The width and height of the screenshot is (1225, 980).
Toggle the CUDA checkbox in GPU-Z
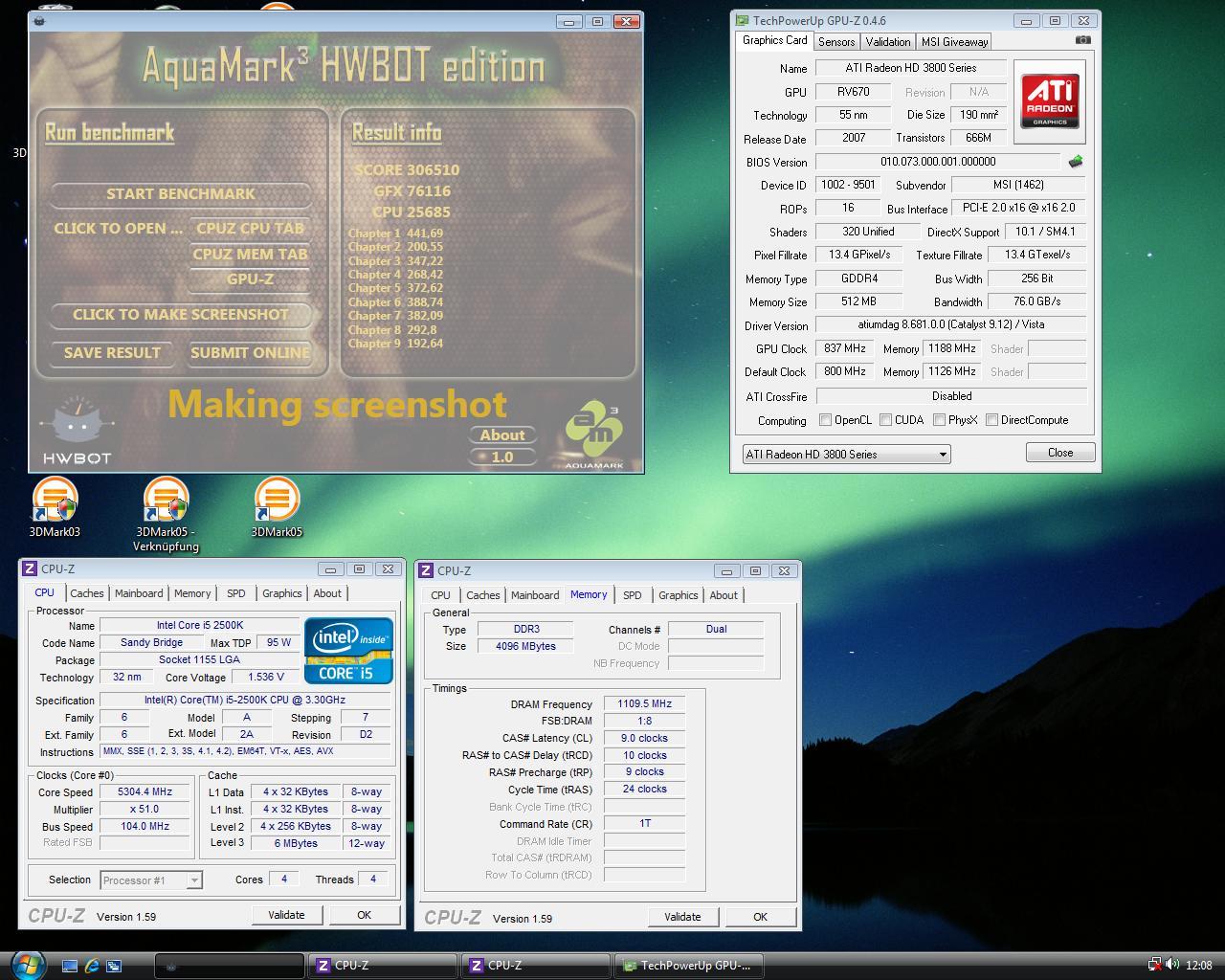pos(885,420)
